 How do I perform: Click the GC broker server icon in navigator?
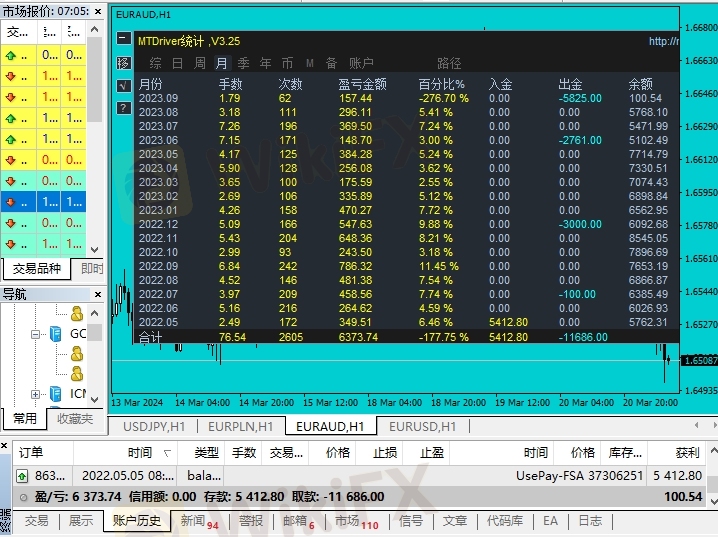point(56,333)
